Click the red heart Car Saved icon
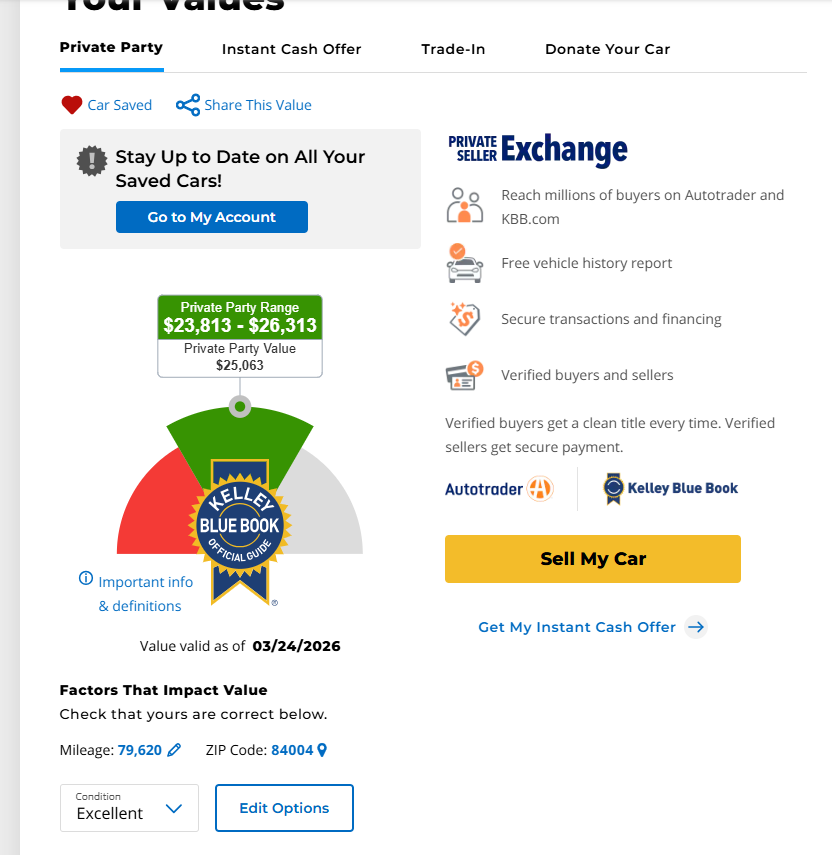 [71, 105]
